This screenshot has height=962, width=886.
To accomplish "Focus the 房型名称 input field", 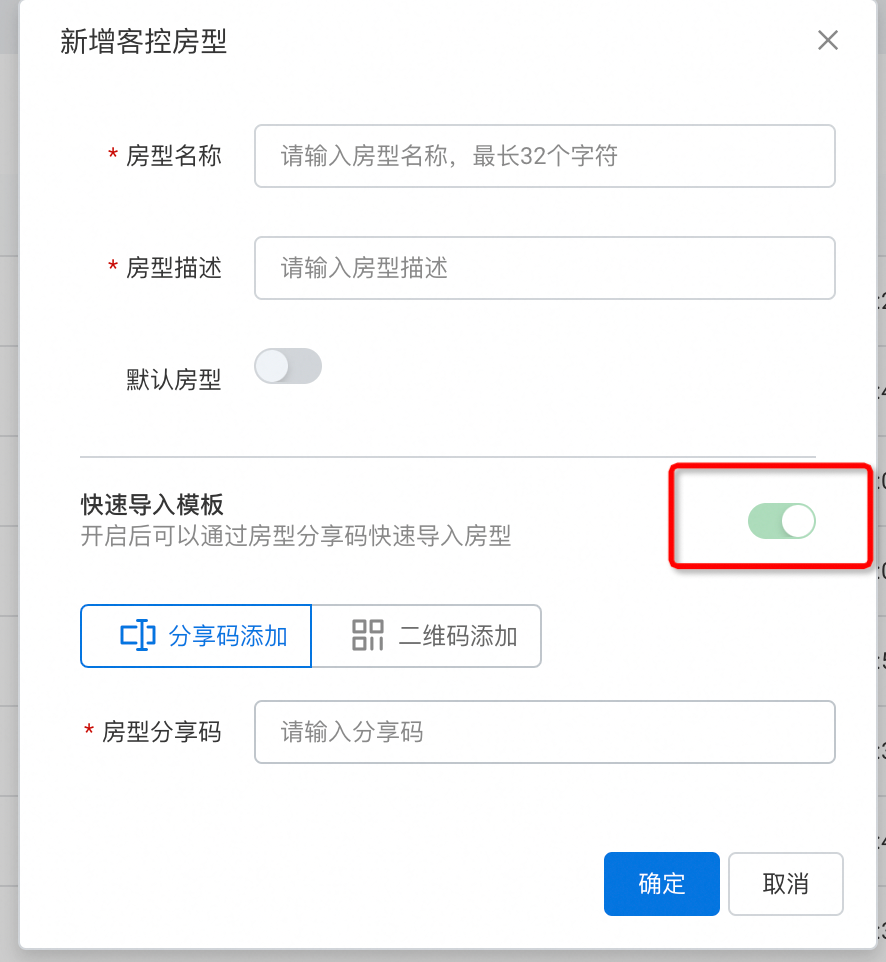I will click(545, 156).
